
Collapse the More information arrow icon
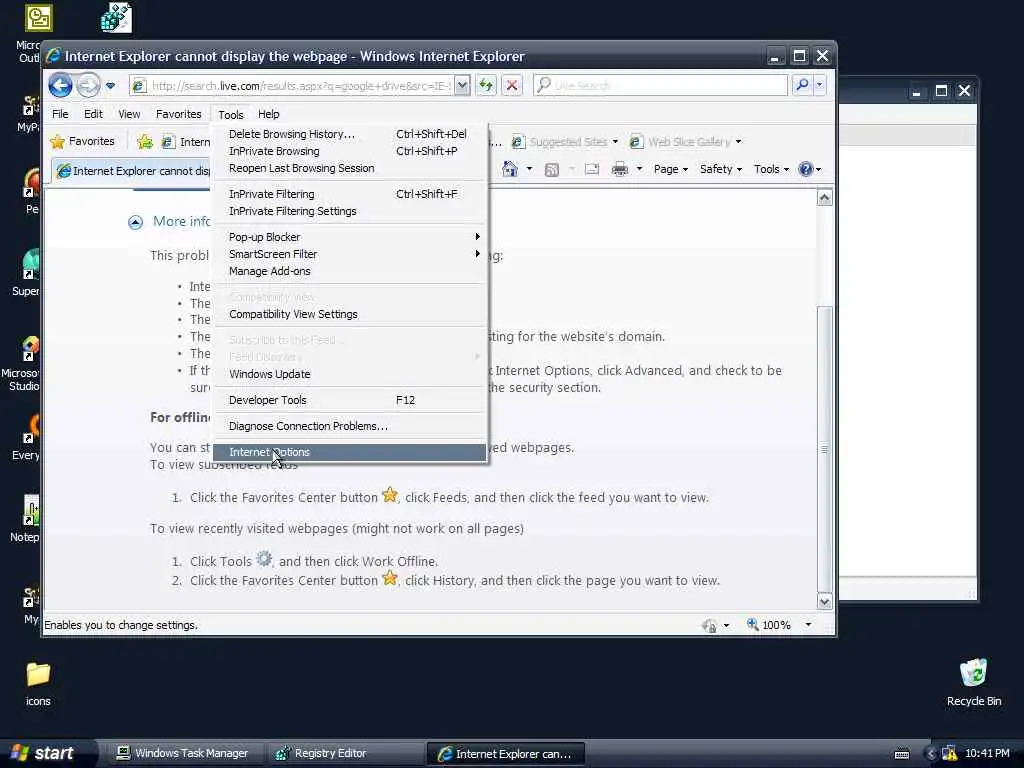(135, 223)
